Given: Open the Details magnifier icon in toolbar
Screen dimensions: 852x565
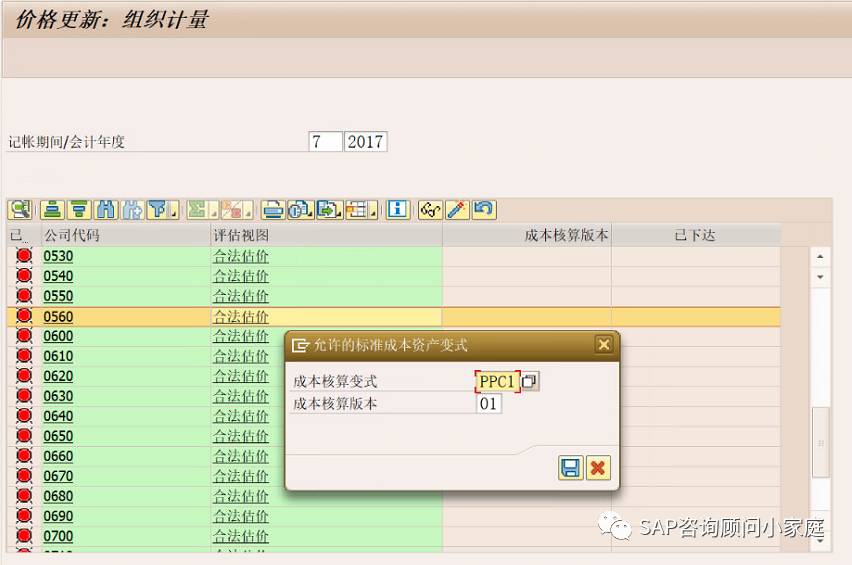Looking at the screenshot, I should (x=20, y=209).
